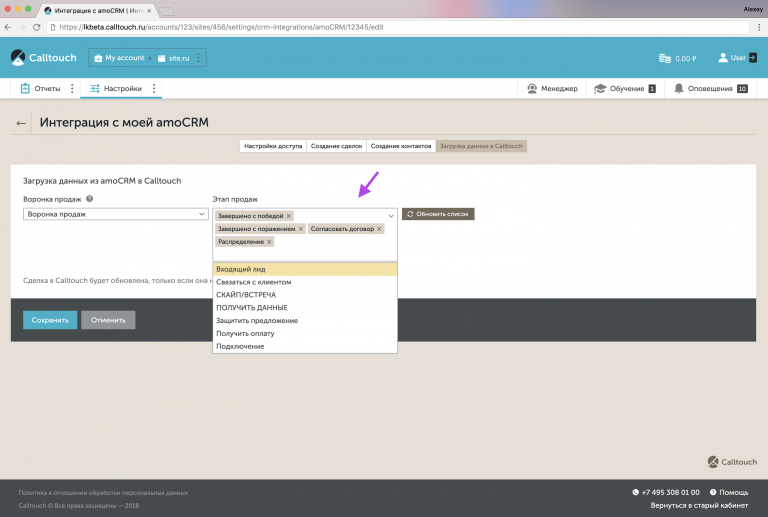The height and width of the screenshot is (517, 768).
Task: Show help tooltip for Воронка продаж
Action: pos(90,199)
